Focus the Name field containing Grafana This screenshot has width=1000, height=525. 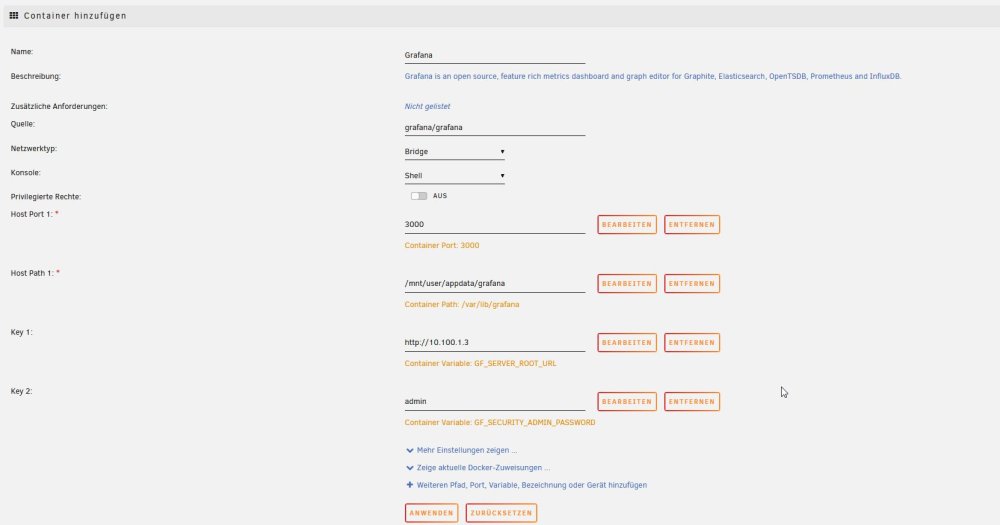click(x=494, y=55)
